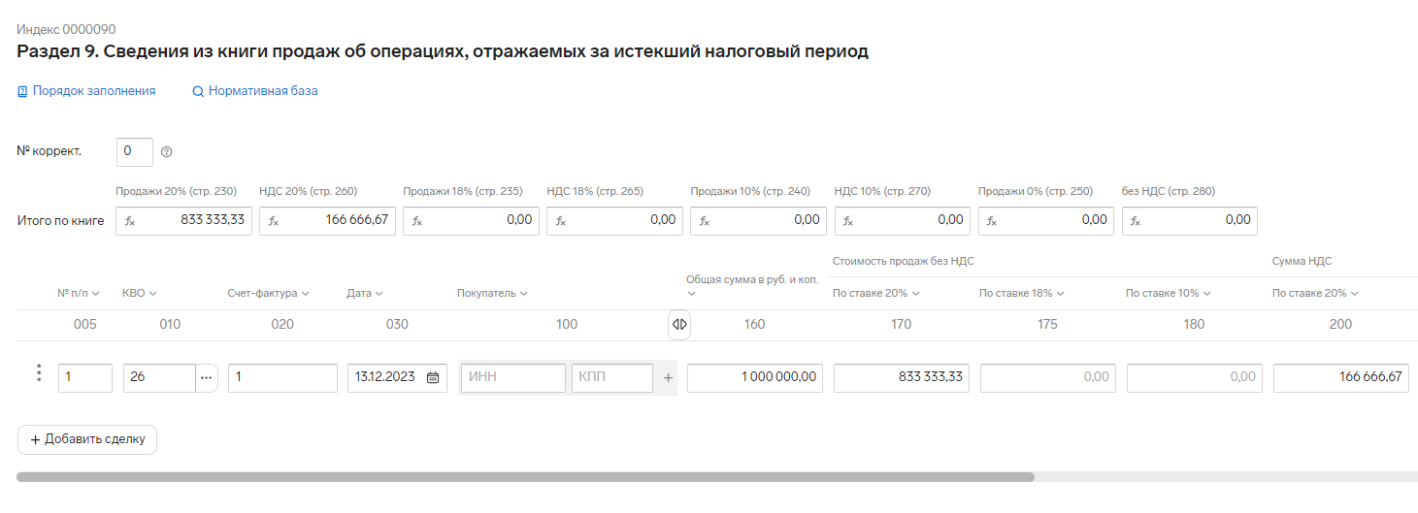Open Порядок заполнения link
This screenshot has width=1418, height=513.
point(87,91)
